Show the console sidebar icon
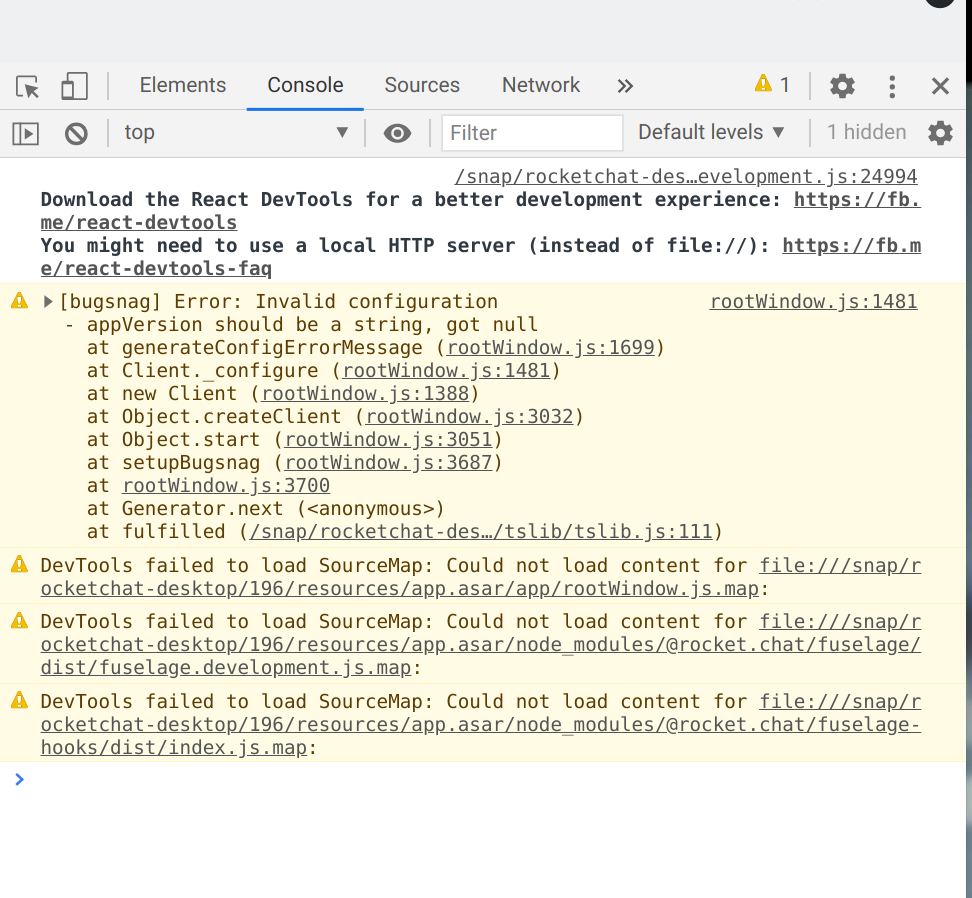 click(x=26, y=133)
